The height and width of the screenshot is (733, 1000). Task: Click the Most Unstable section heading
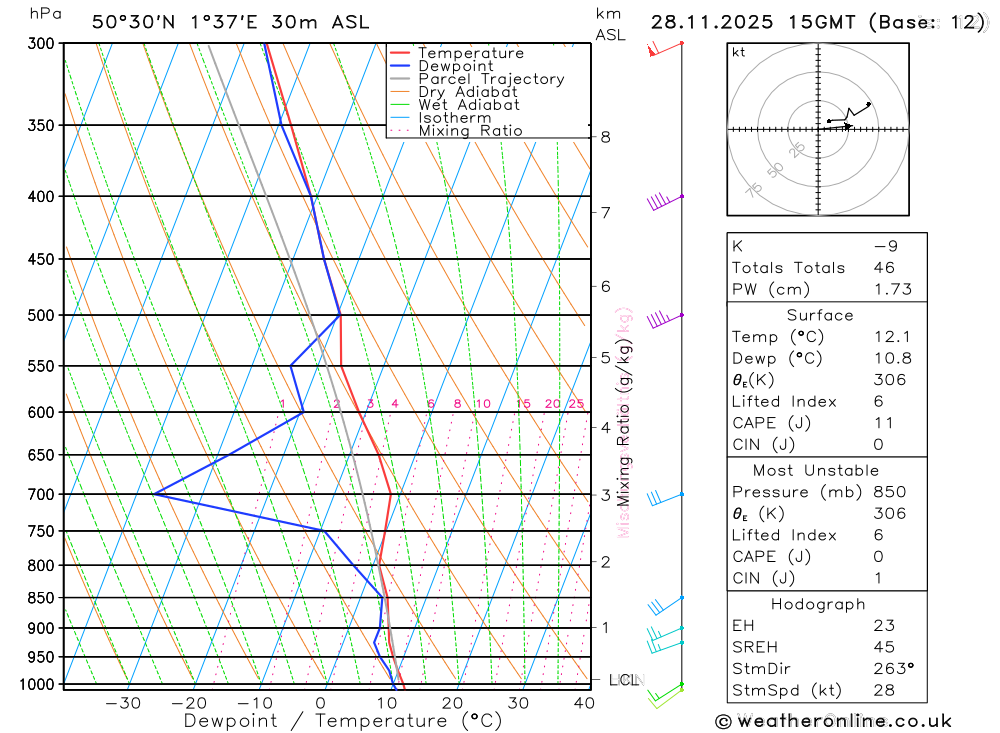[816, 471]
